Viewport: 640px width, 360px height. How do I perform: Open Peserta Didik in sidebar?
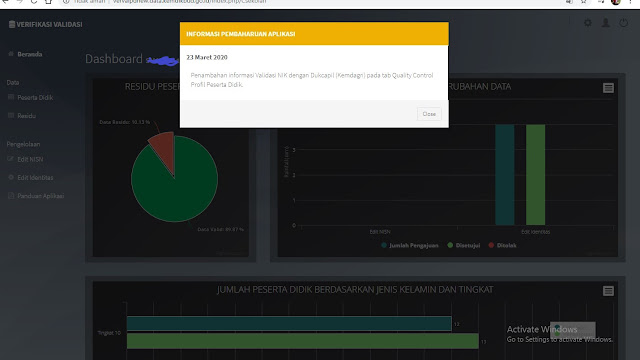pyautogui.click(x=35, y=98)
